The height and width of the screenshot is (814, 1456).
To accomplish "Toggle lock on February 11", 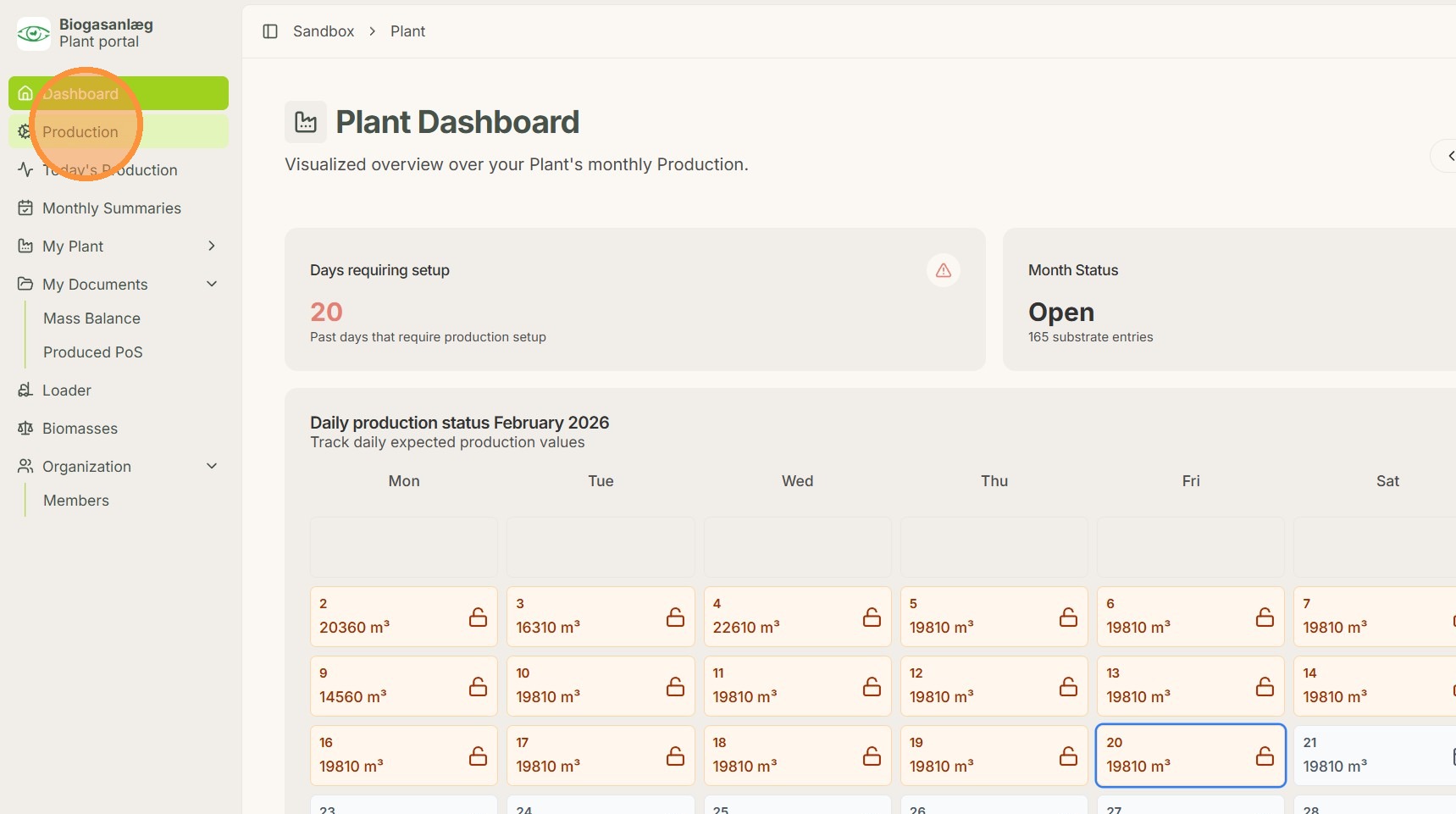I will pos(872,687).
